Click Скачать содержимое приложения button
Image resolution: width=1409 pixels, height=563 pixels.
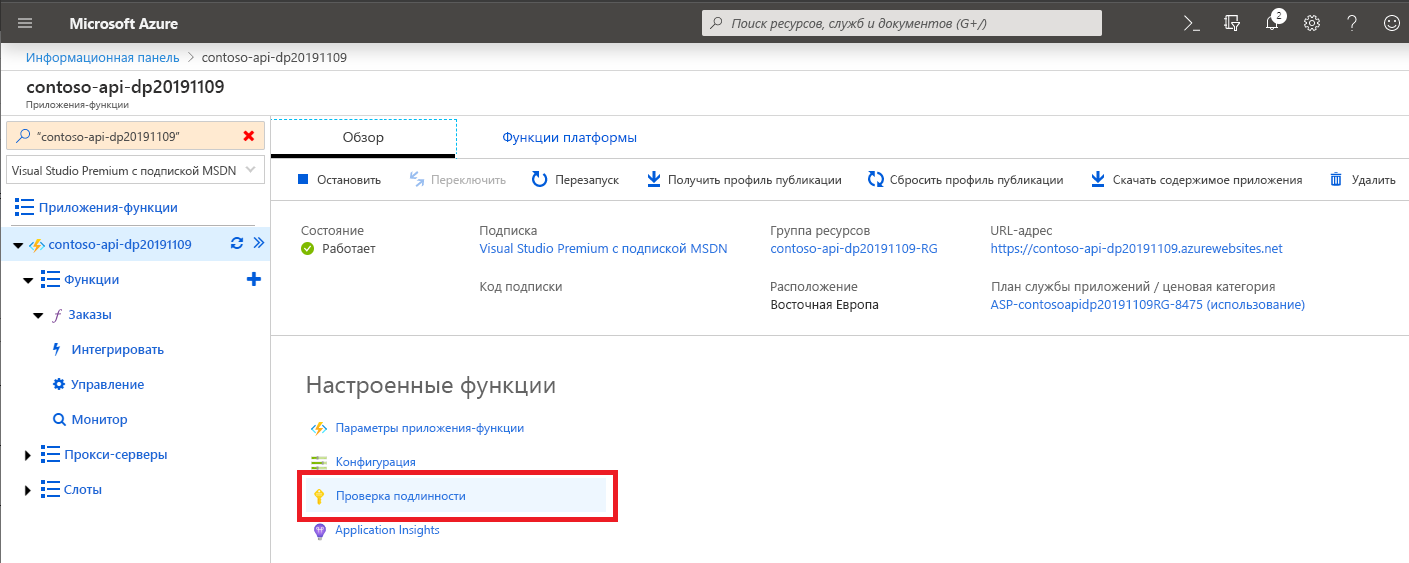click(x=1196, y=180)
